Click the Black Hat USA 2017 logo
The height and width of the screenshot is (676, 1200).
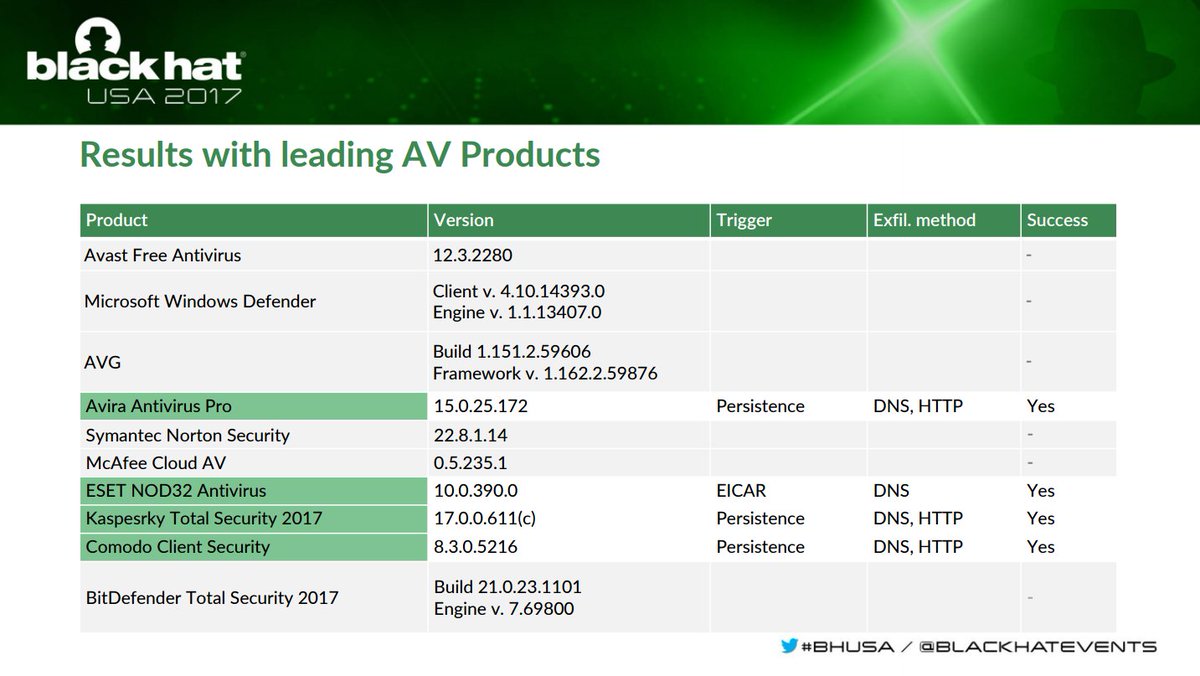coord(135,63)
